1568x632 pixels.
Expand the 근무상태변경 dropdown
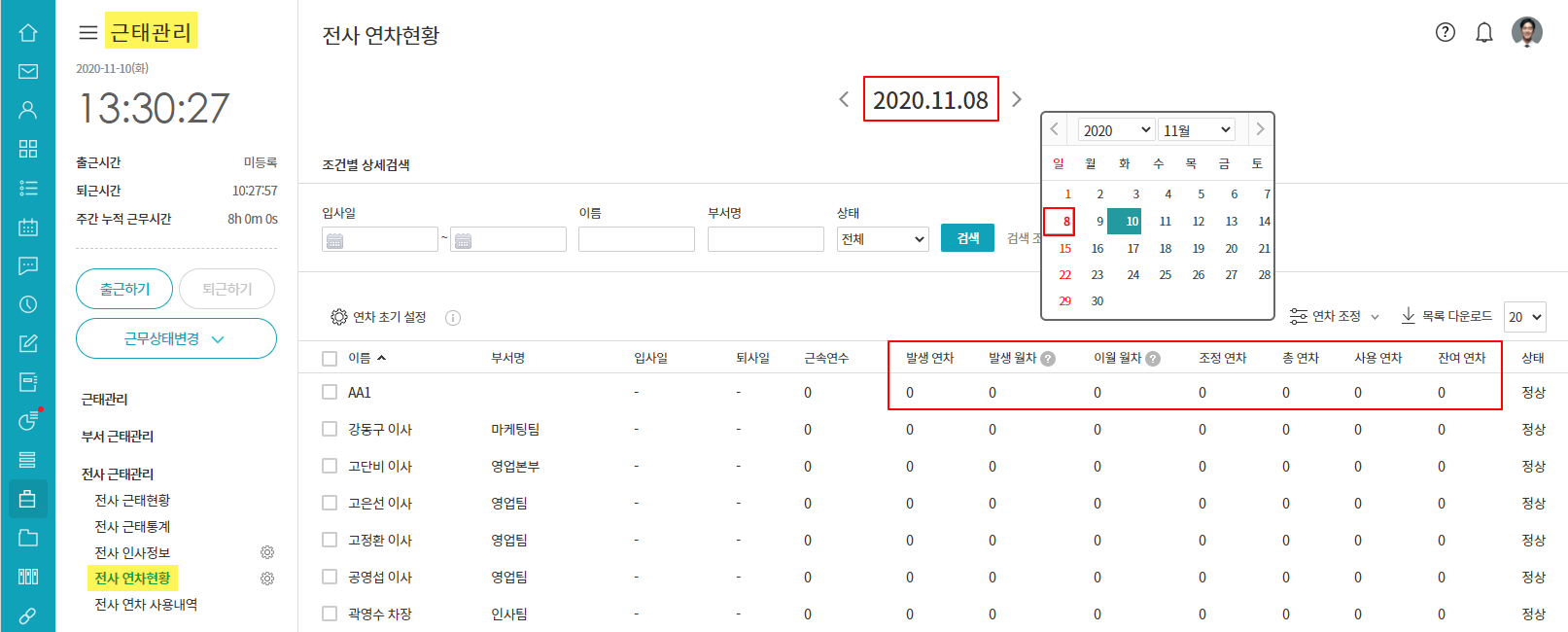coord(176,338)
